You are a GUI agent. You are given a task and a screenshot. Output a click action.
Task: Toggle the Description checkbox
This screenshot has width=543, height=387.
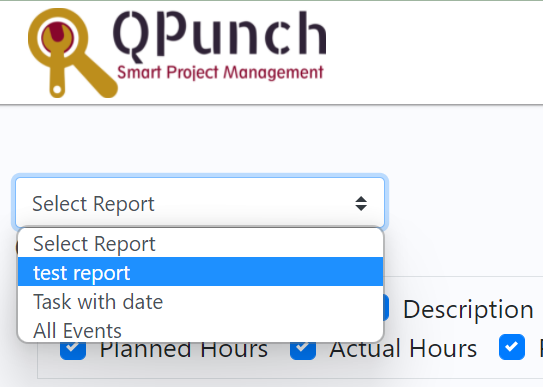click(386, 307)
